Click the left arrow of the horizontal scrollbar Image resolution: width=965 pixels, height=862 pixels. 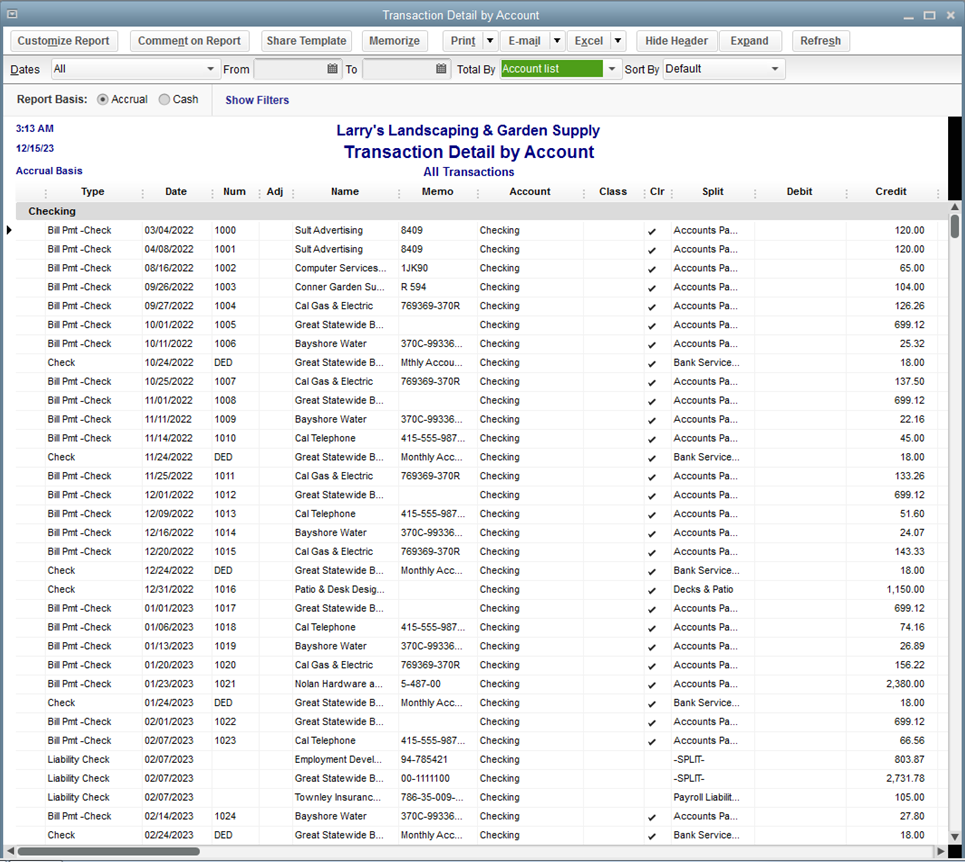(x=10, y=852)
